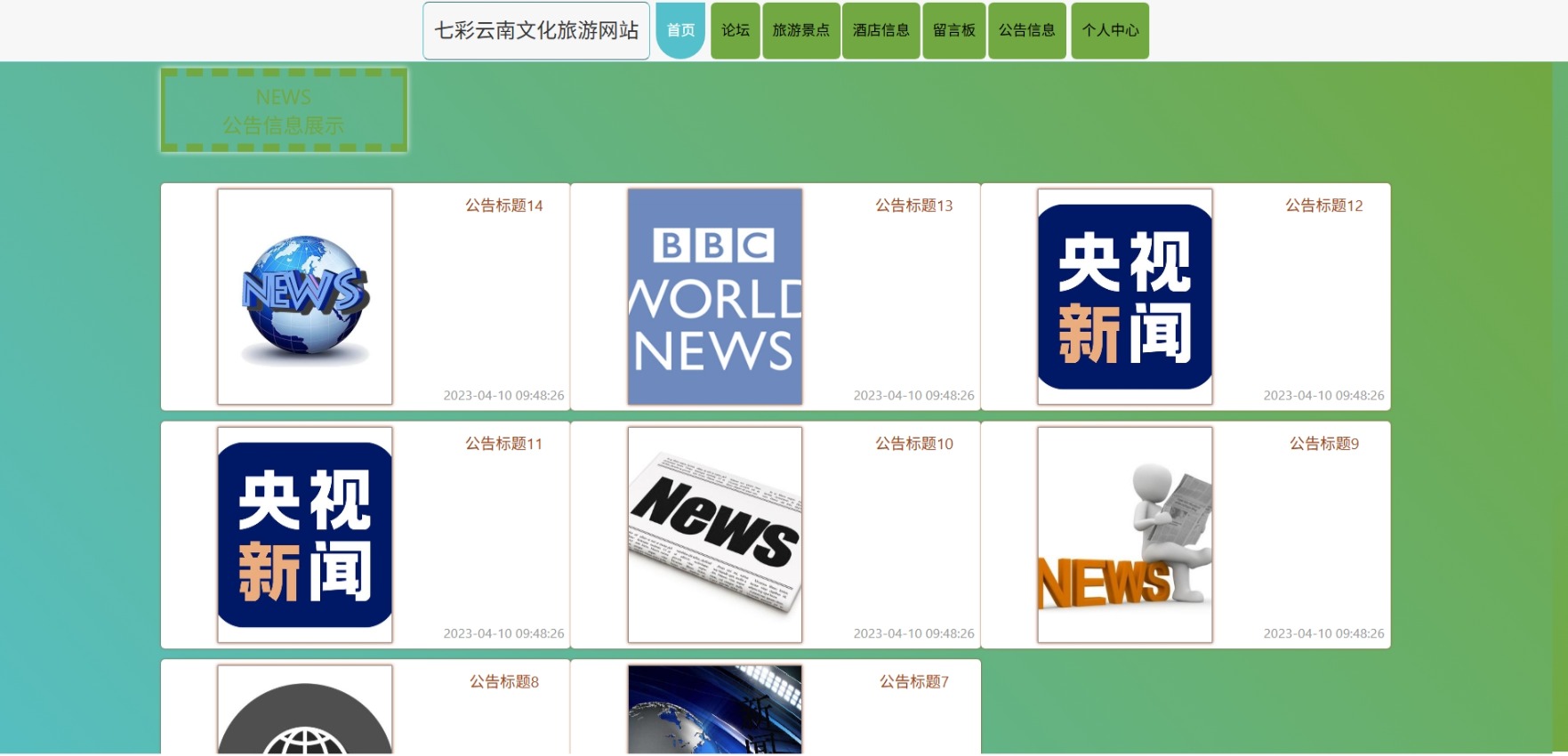Image resolution: width=1568 pixels, height=756 pixels.
Task: Click the 公告标题12 title link
Action: point(1324,205)
